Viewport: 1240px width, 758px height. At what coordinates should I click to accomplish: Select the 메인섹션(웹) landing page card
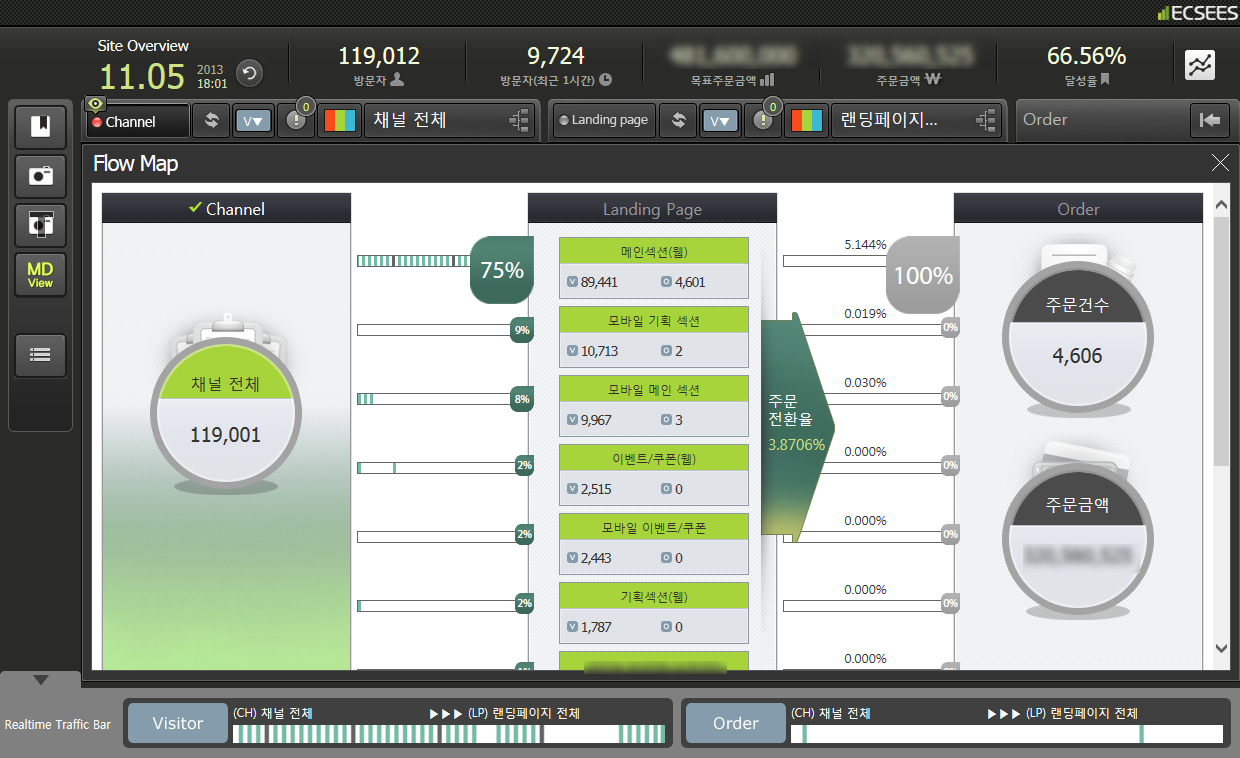pos(654,267)
